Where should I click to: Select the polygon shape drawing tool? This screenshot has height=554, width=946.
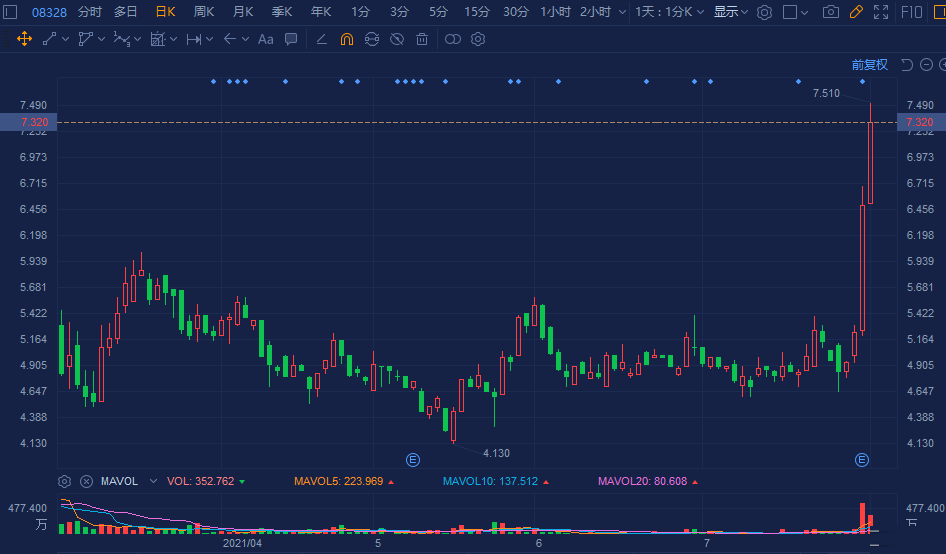(x=85, y=39)
